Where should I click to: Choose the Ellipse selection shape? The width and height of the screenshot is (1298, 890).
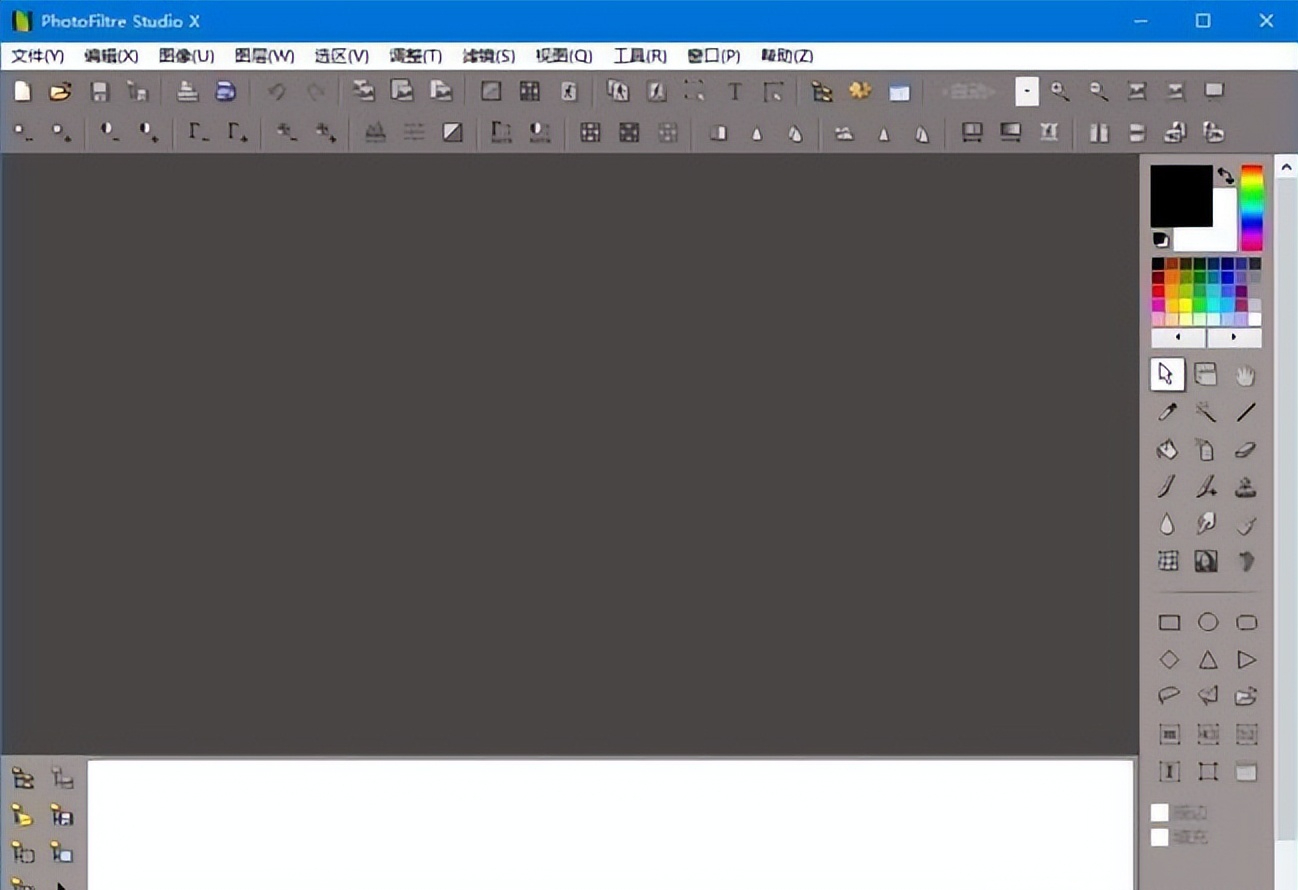click(x=1208, y=622)
